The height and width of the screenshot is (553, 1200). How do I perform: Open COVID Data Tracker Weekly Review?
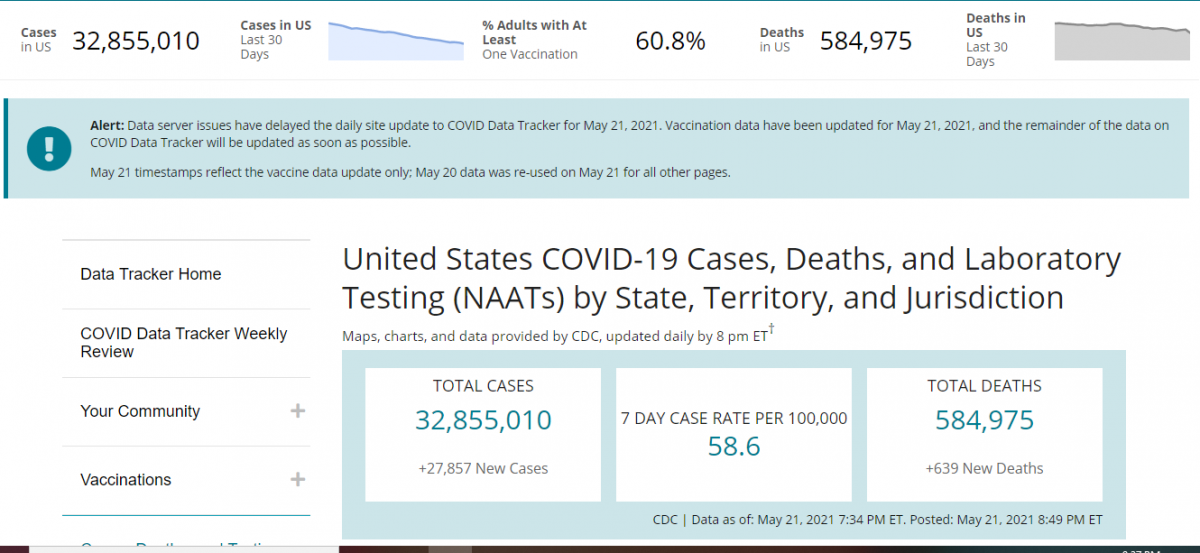click(x=183, y=343)
